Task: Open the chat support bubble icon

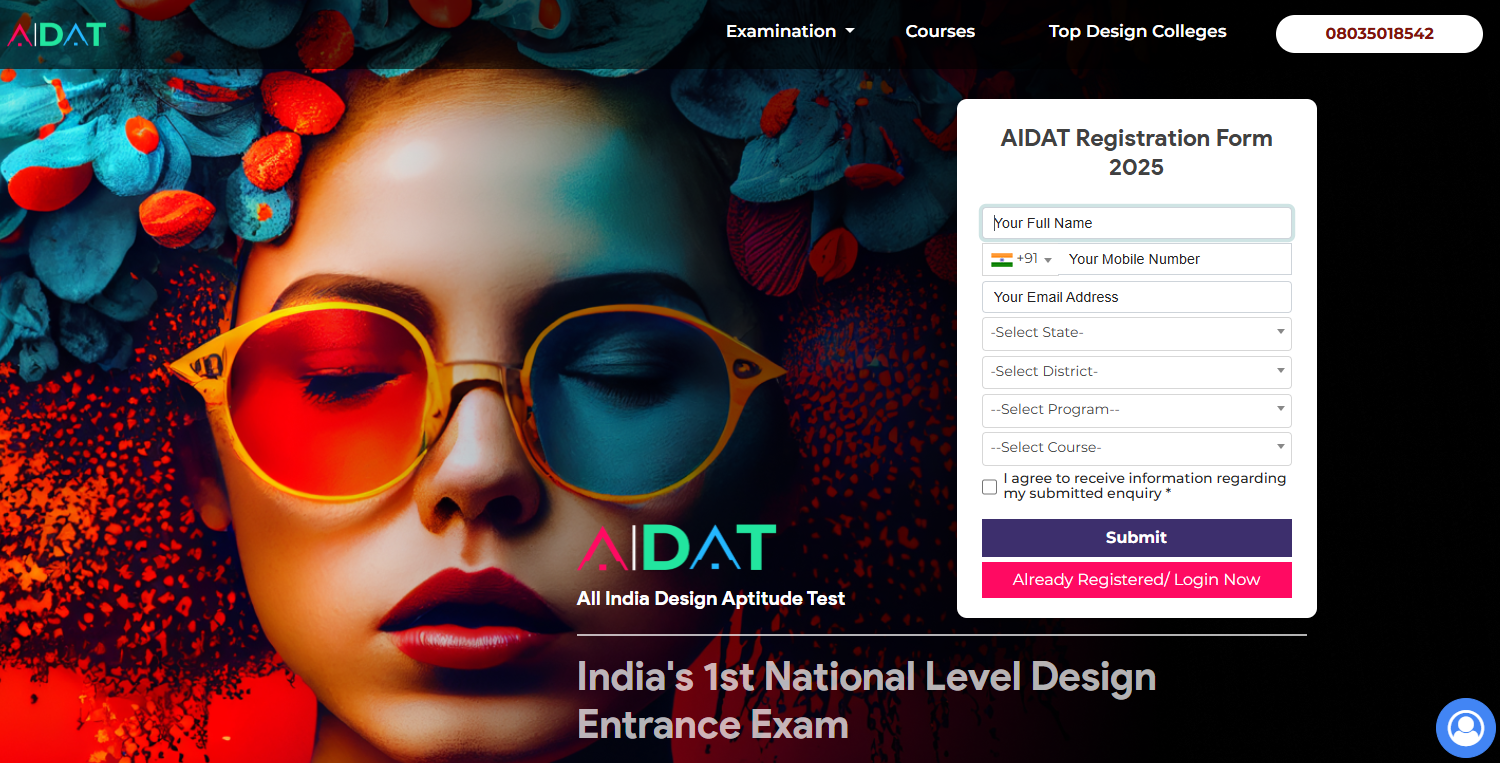Action: (x=1465, y=728)
